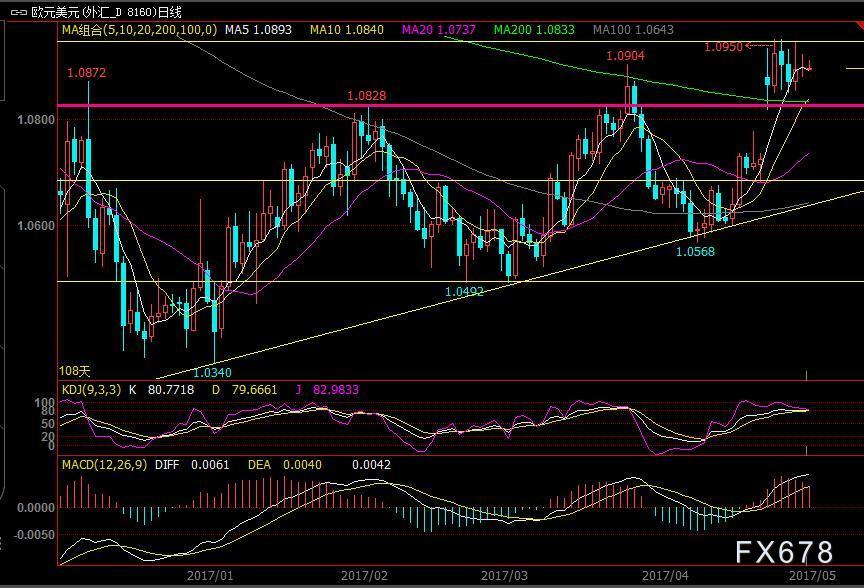Select the K 80.7718 value
This screenshot has width=864, height=588.
[x=161, y=390]
